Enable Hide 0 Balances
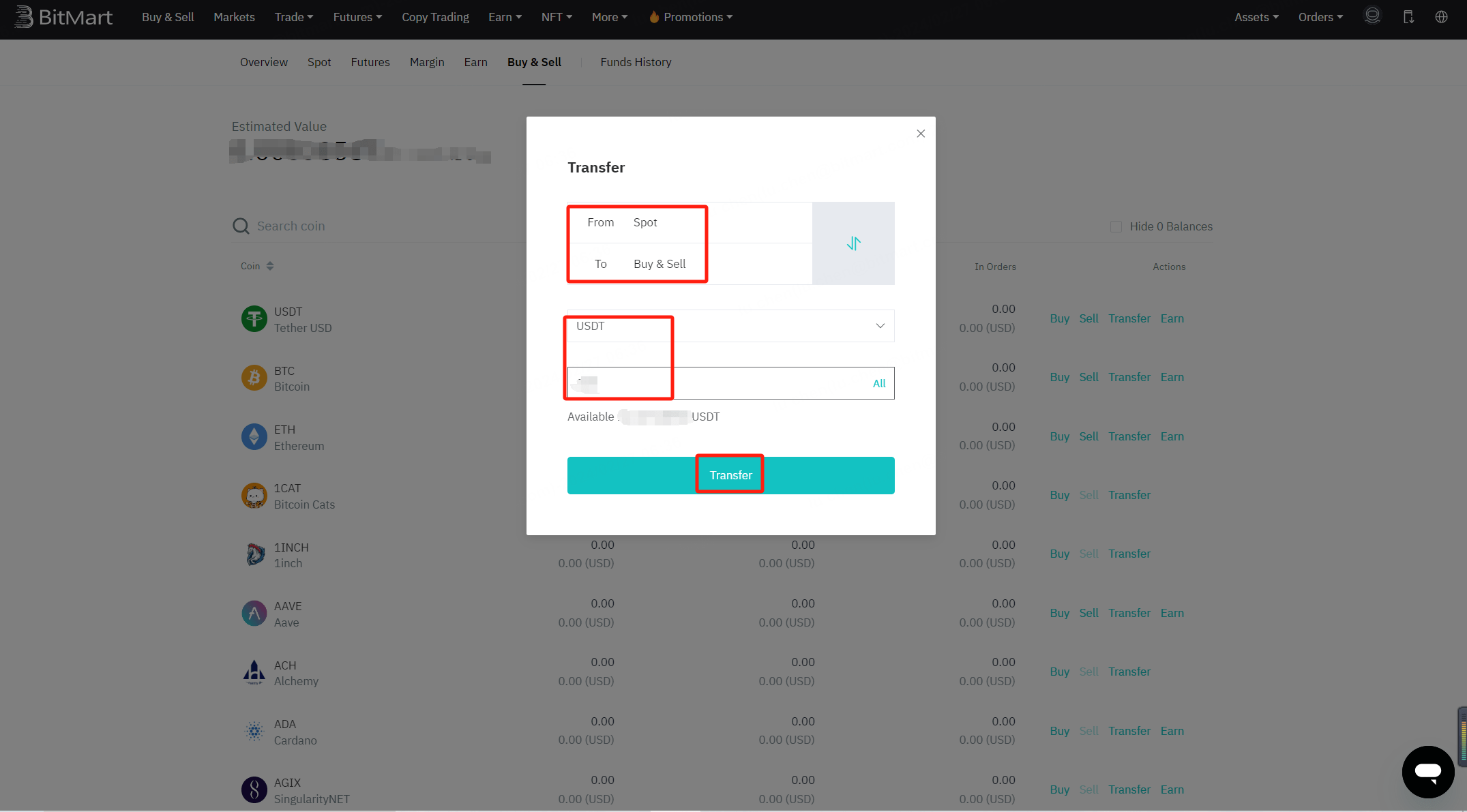This screenshot has width=1467, height=812. click(x=1116, y=226)
